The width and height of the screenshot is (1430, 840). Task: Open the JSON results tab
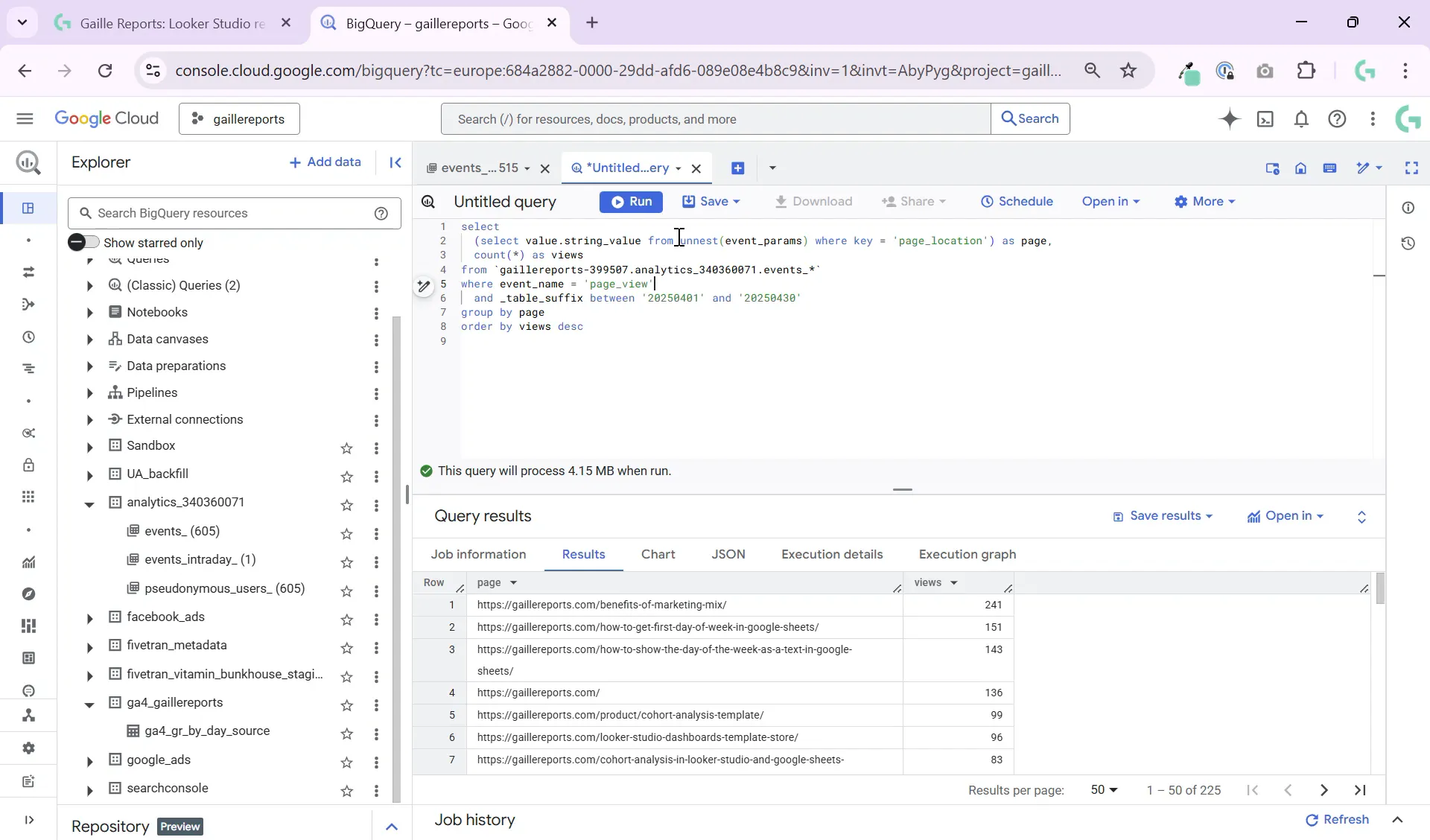729,555
